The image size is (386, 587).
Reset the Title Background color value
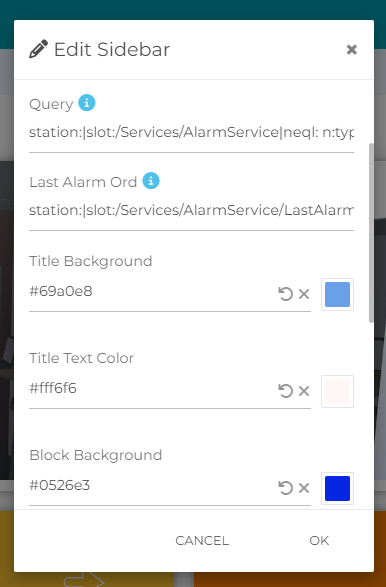(285, 294)
